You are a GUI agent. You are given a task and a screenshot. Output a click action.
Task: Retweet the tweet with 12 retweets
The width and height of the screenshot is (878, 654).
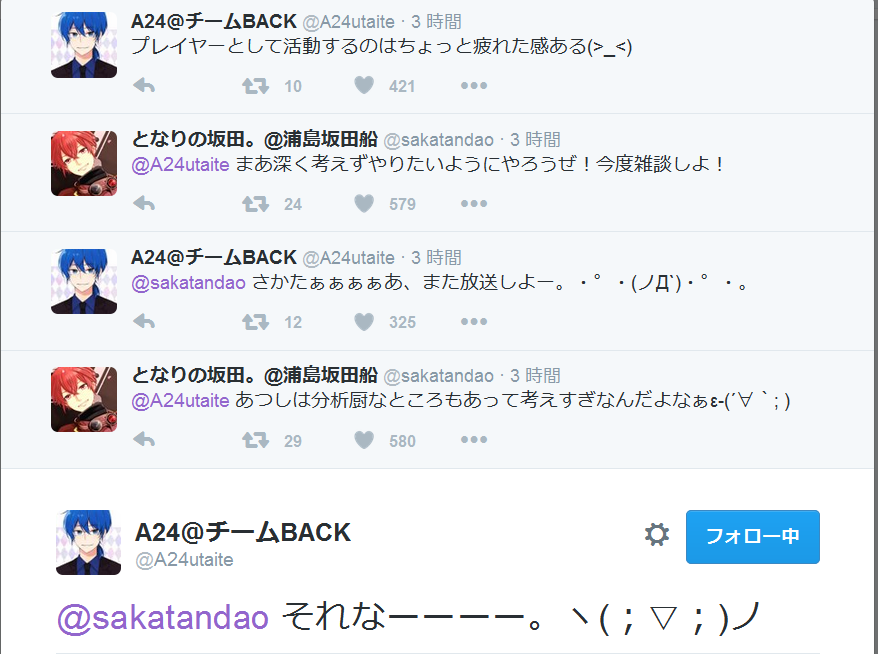click(x=255, y=322)
